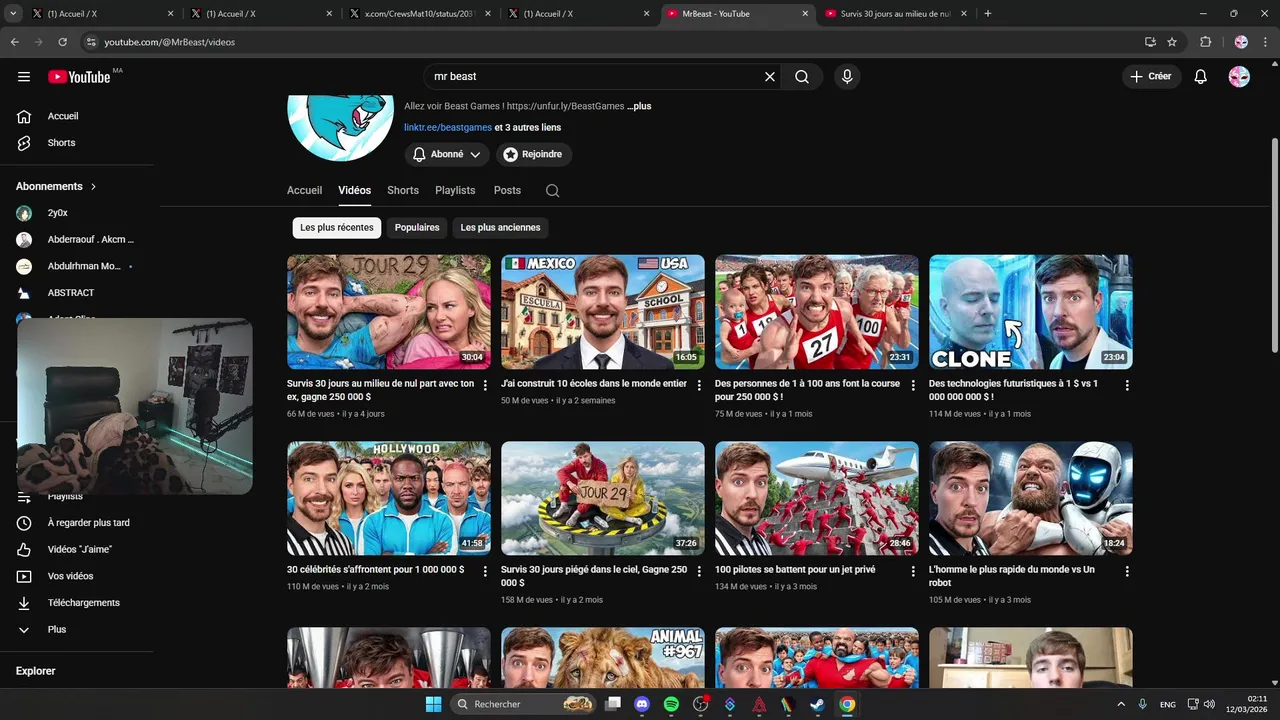Open Discord from the taskbar
The height and width of the screenshot is (720, 1280).
pyautogui.click(x=642, y=704)
